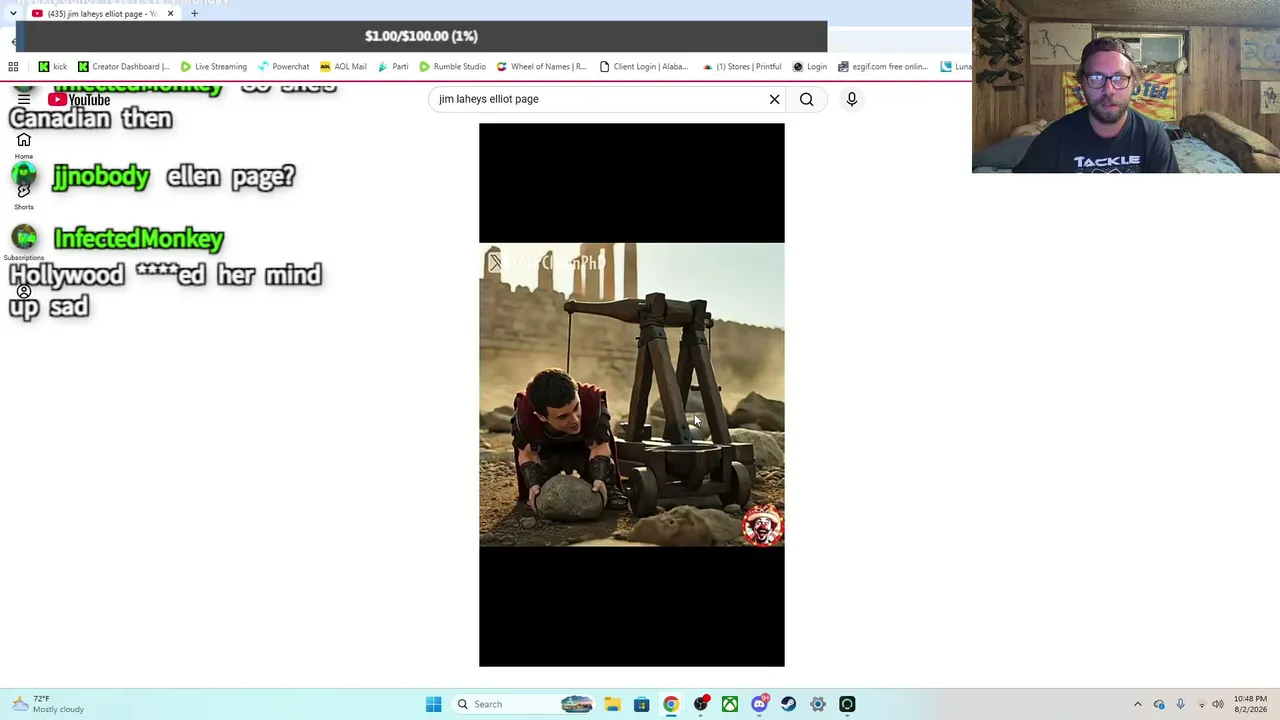Open the Xbox app from the taskbar
The height and width of the screenshot is (720, 1280).
(x=730, y=704)
